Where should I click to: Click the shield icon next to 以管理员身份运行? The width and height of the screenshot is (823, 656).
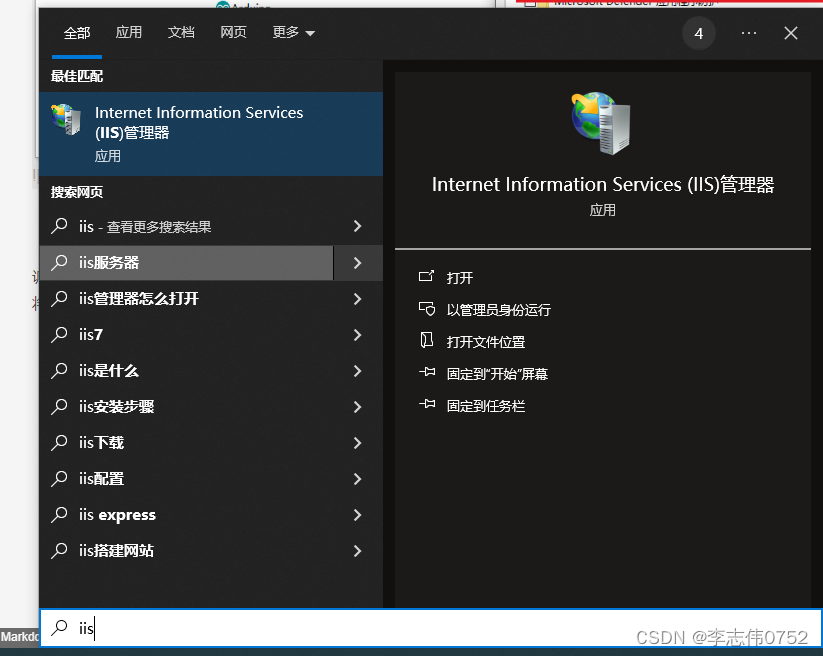pos(427,309)
